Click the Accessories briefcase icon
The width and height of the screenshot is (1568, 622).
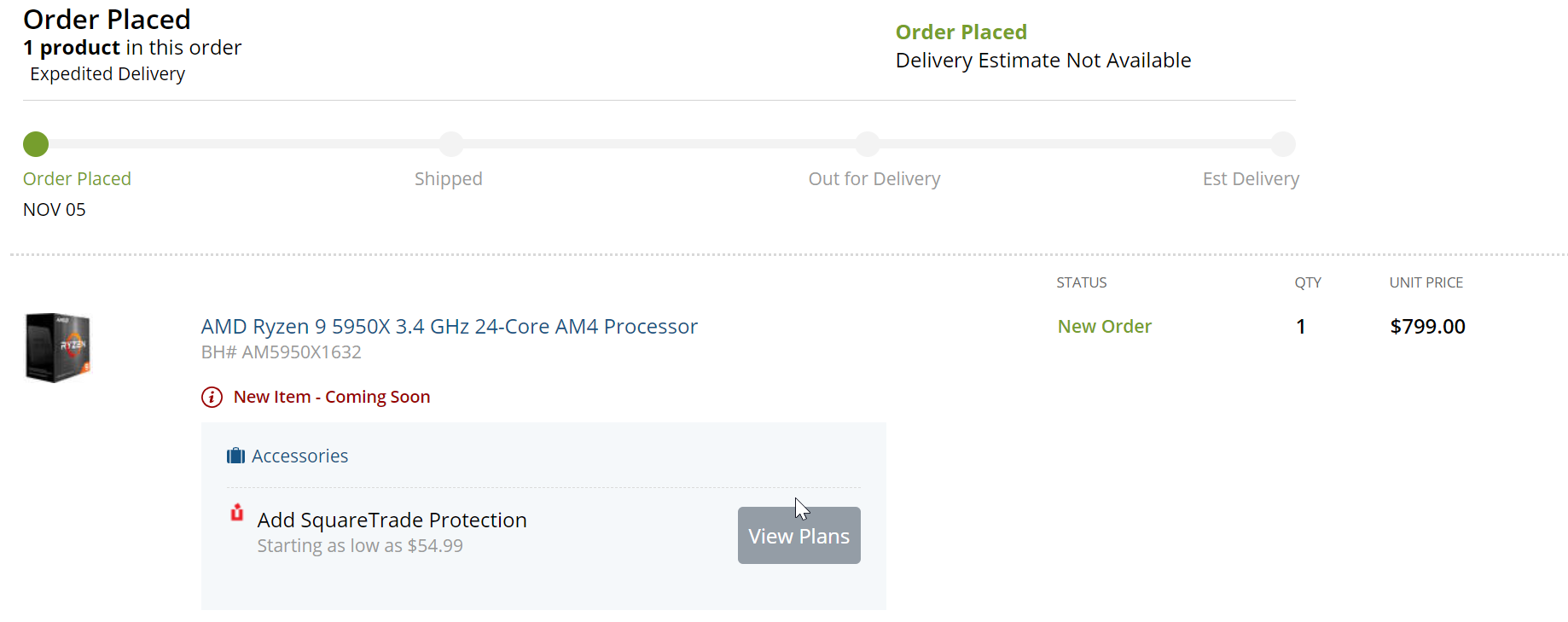pyautogui.click(x=235, y=456)
